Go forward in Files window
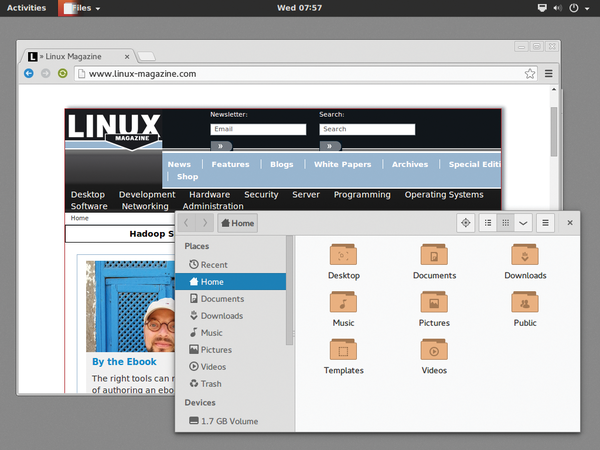The height and width of the screenshot is (450, 600). [205, 223]
